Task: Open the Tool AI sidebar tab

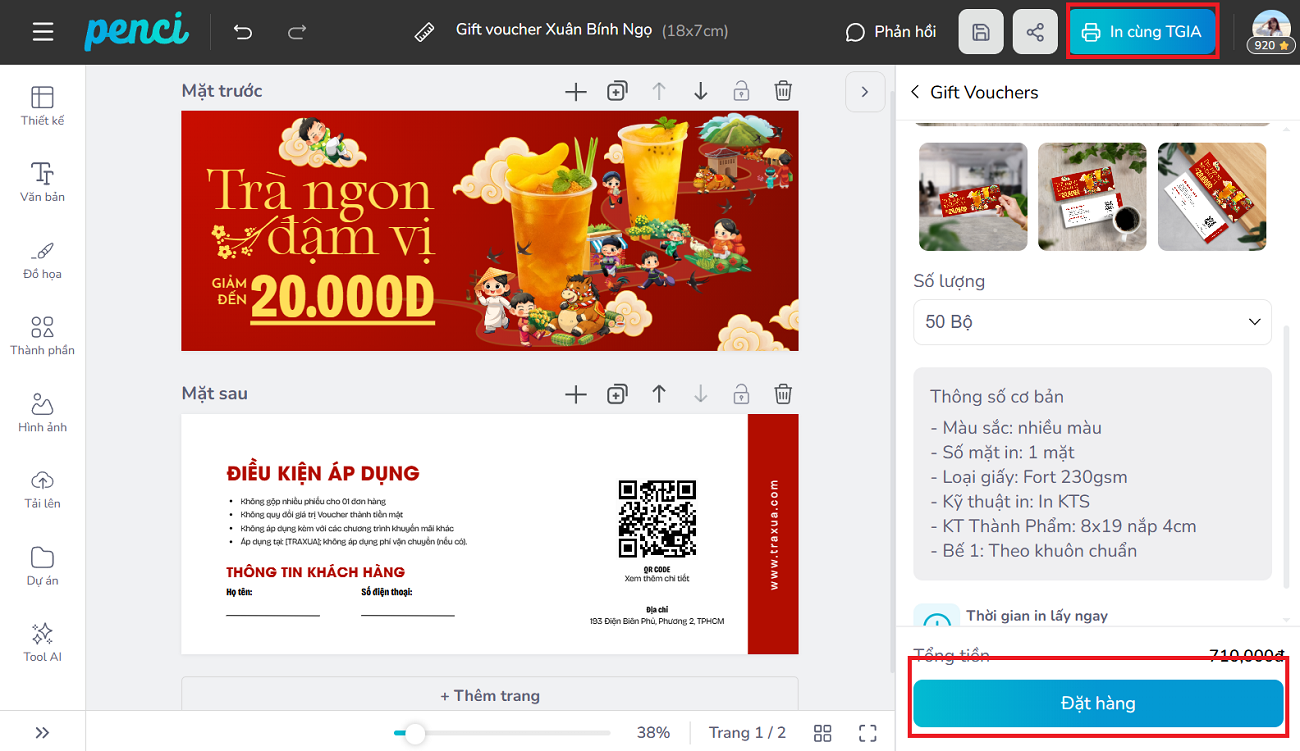Action: coord(43,642)
